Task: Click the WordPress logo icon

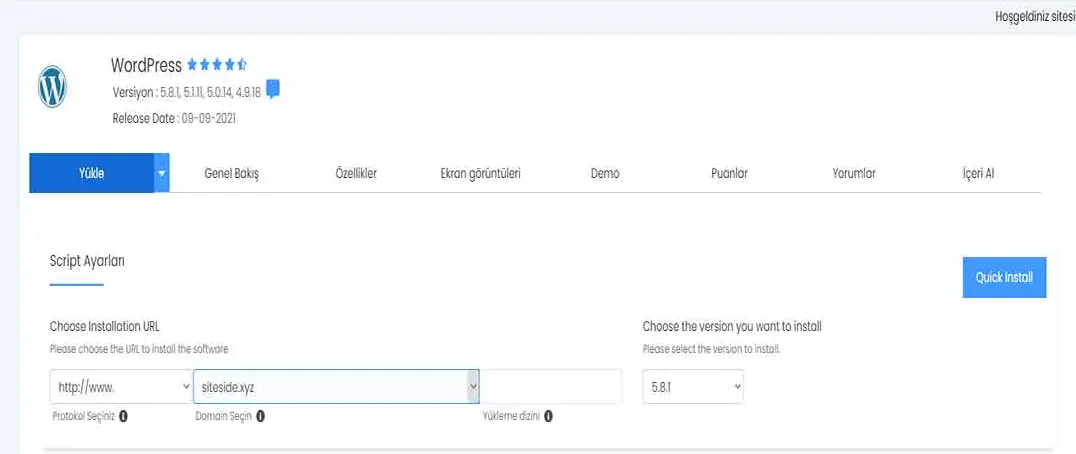Action: 52,86
